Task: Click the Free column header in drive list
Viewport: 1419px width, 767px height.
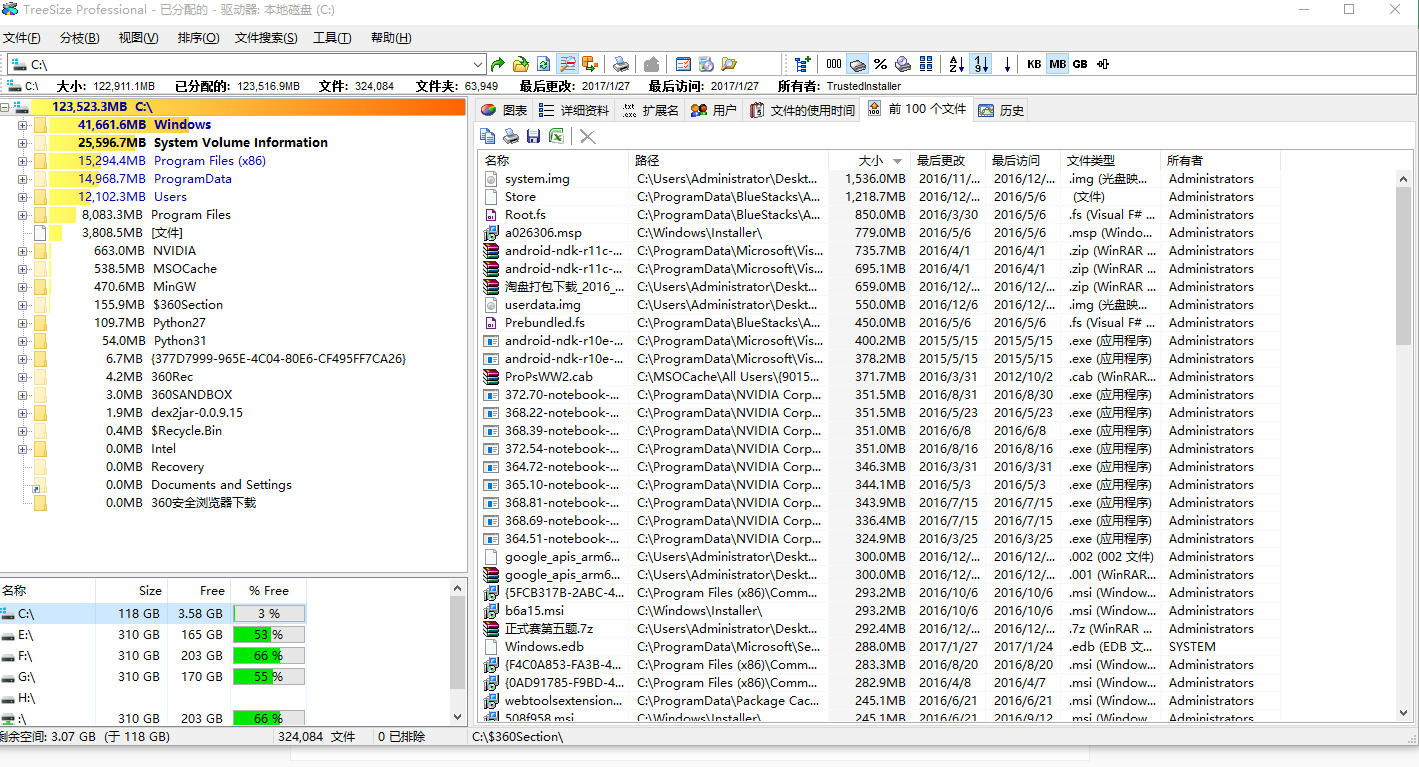Action: [x=199, y=590]
